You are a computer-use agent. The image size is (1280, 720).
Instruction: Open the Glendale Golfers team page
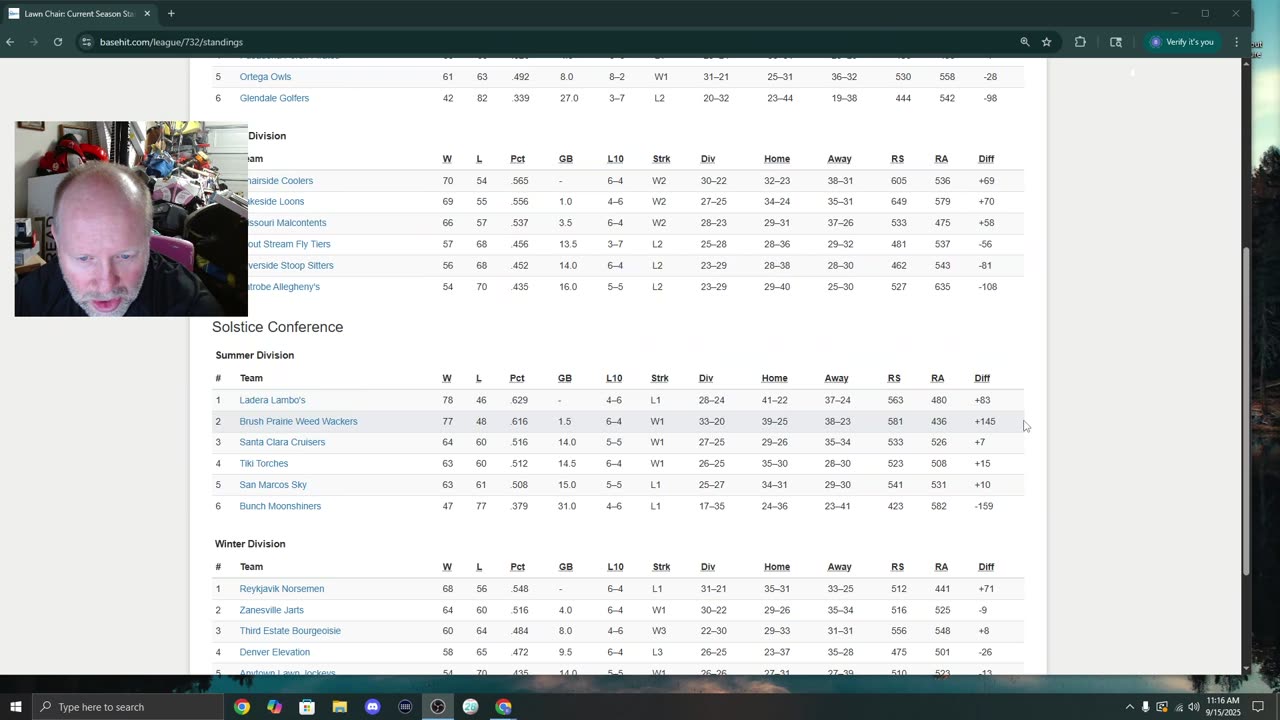(x=274, y=98)
